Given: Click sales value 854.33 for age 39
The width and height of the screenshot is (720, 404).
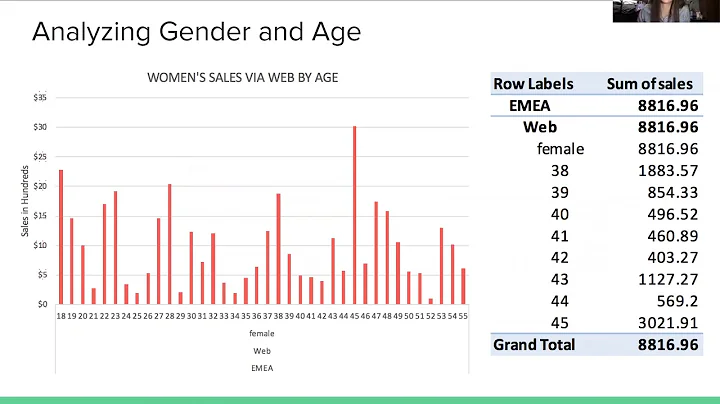Looking at the screenshot, I should [x=672, y=192].
